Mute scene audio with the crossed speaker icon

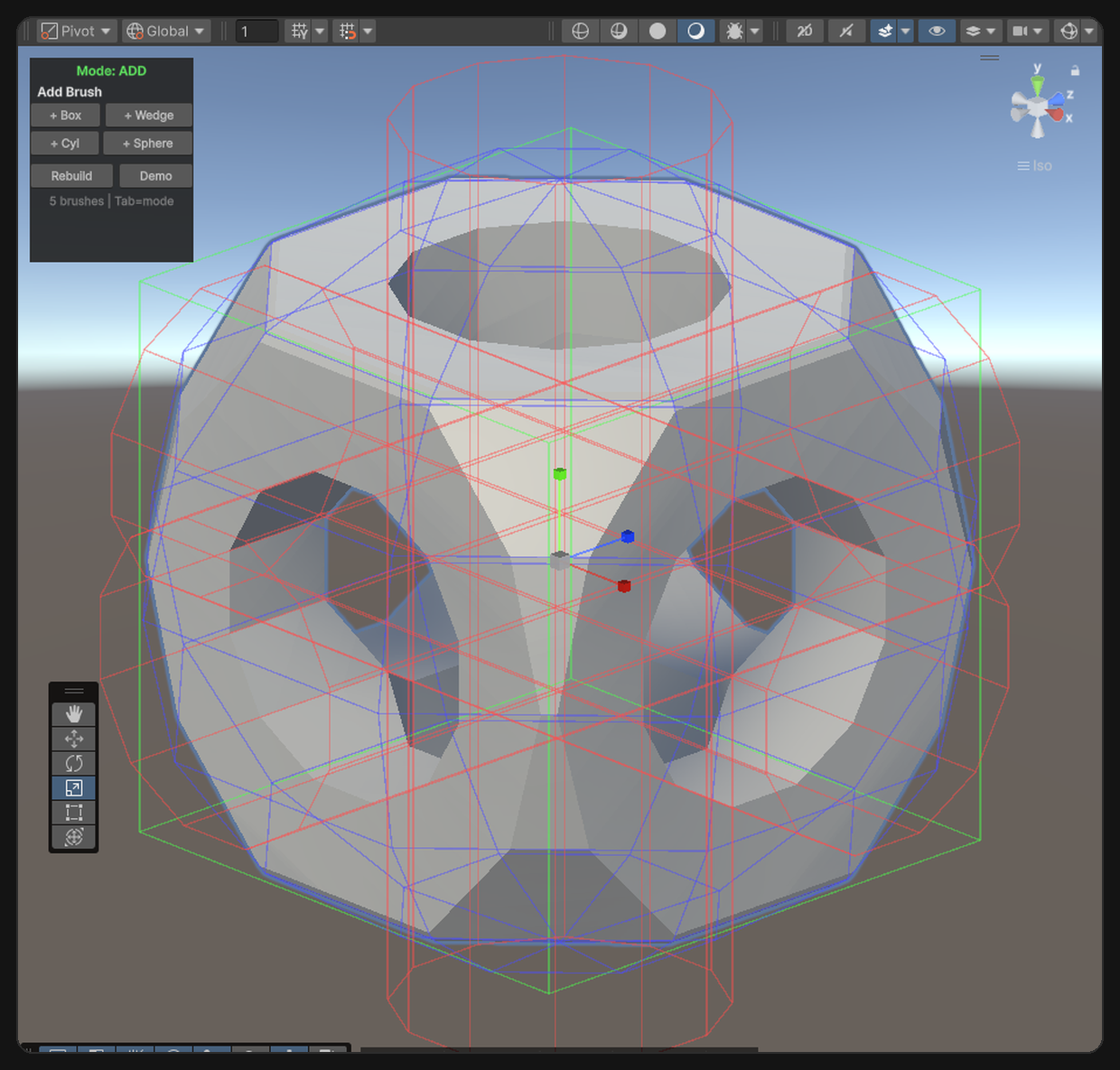pyautogui.click(x=845, y=31)
